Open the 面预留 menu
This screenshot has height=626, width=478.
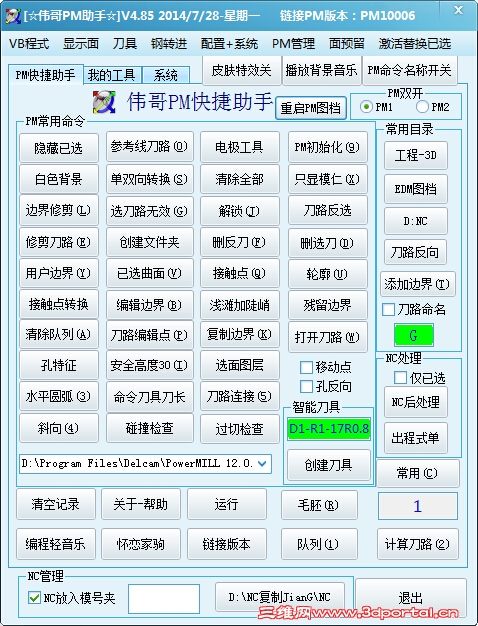point(347,43)
